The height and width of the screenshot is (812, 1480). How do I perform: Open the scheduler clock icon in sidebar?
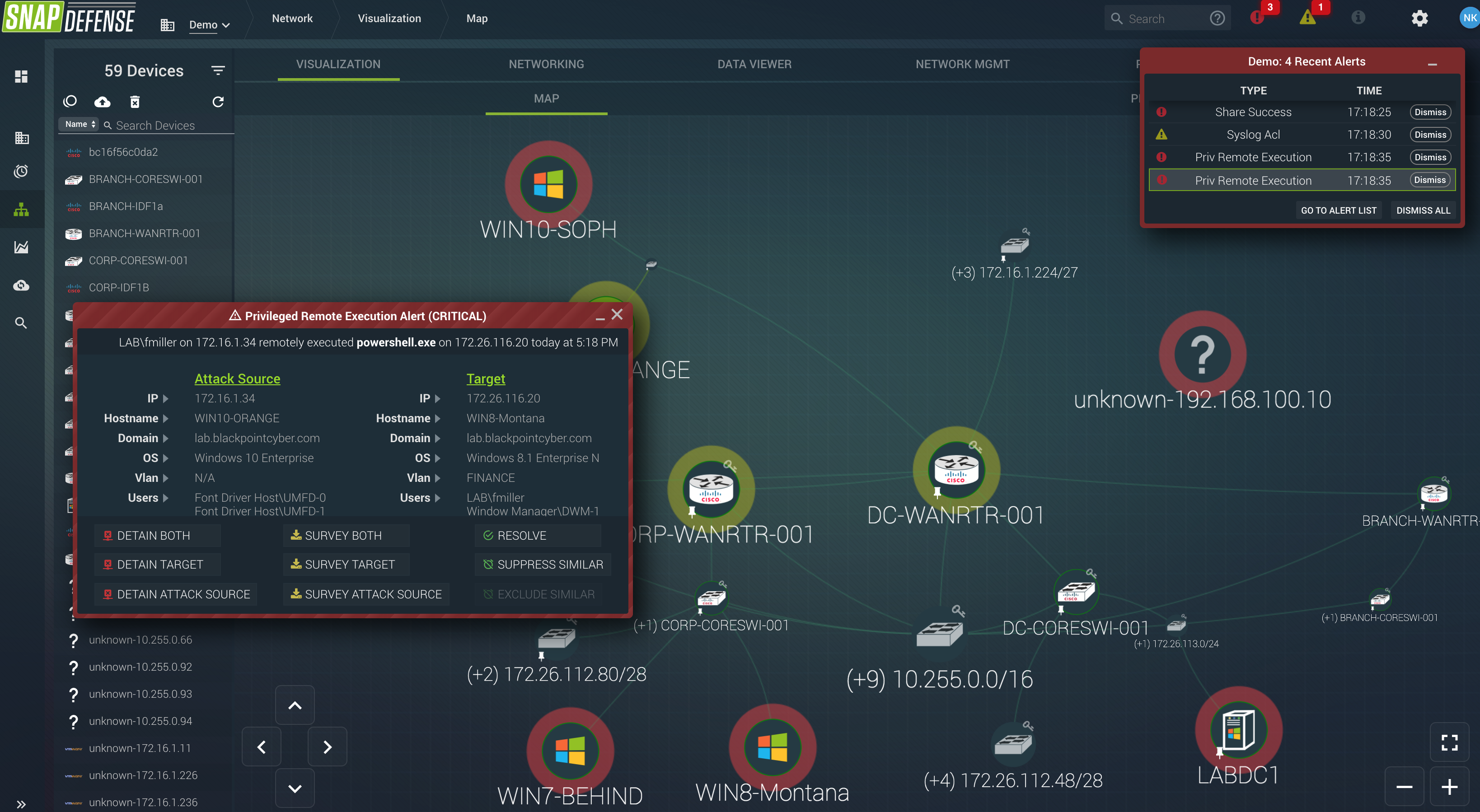tap(21, 171)
